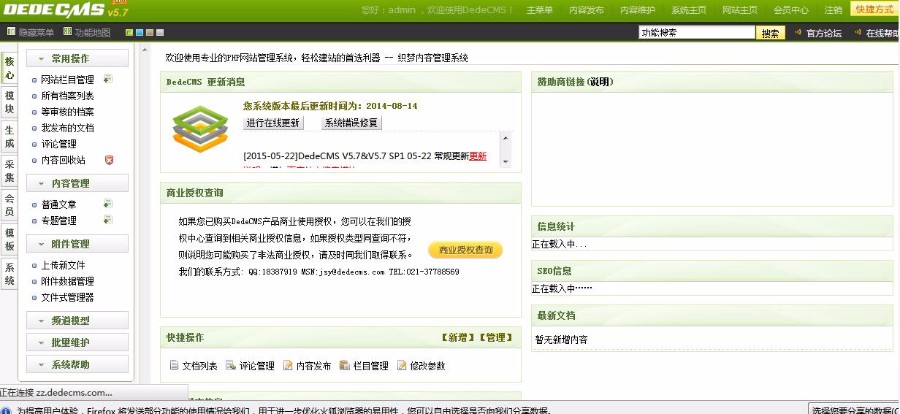Open 主菜单 in top navigation
900x414 pixels.
pyautogui.click(x=540, y=10)
